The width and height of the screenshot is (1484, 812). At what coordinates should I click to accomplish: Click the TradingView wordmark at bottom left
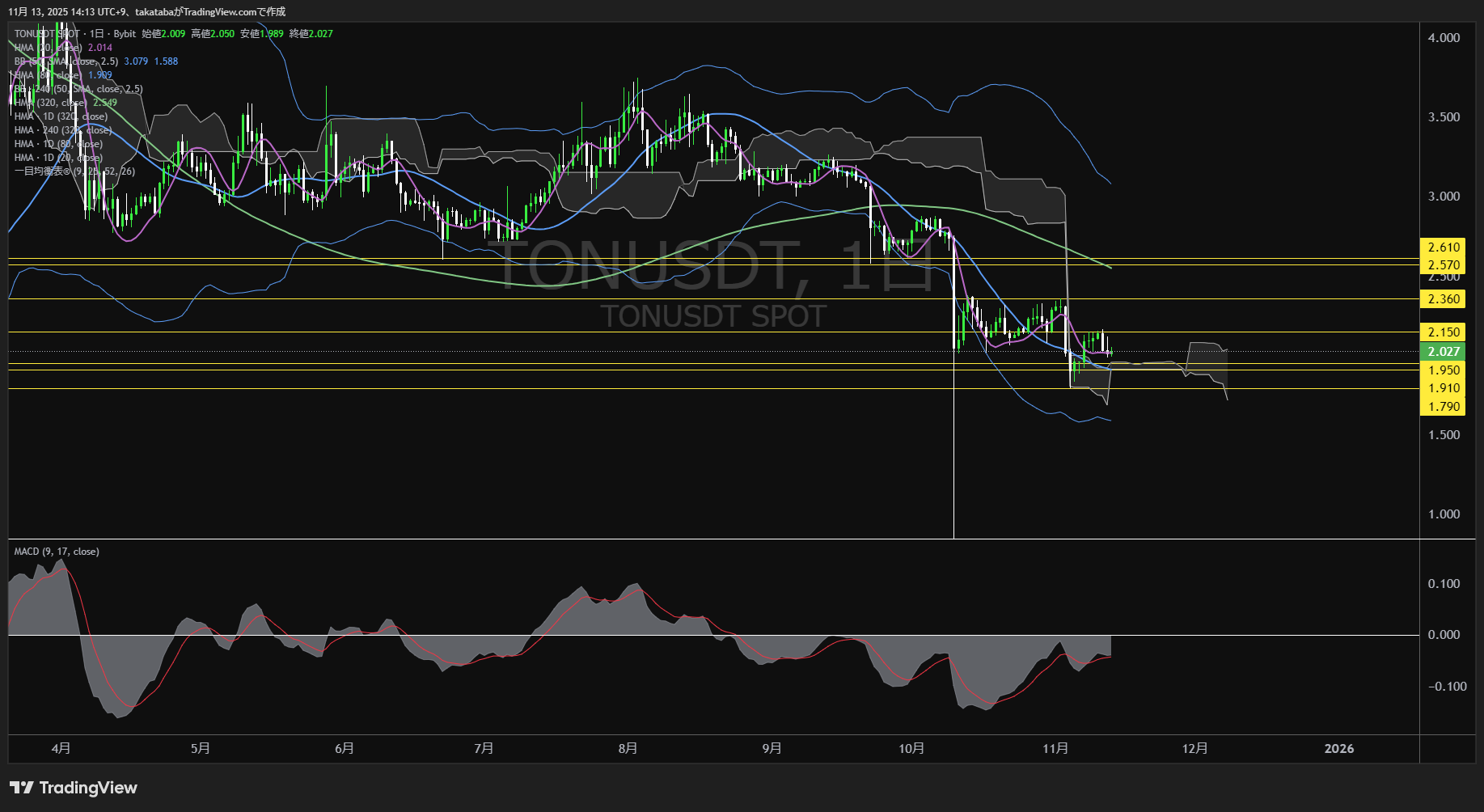coord(88,788)
